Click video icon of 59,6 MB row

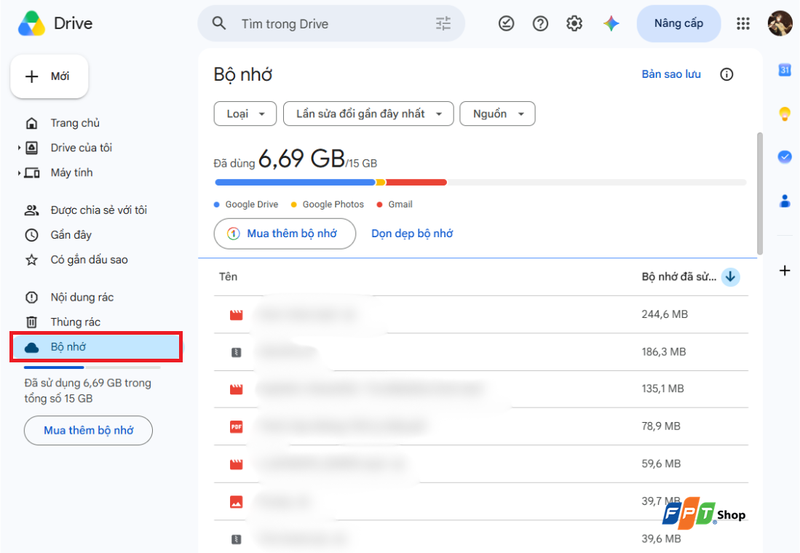pyautogui.click(x=236, y=464)
